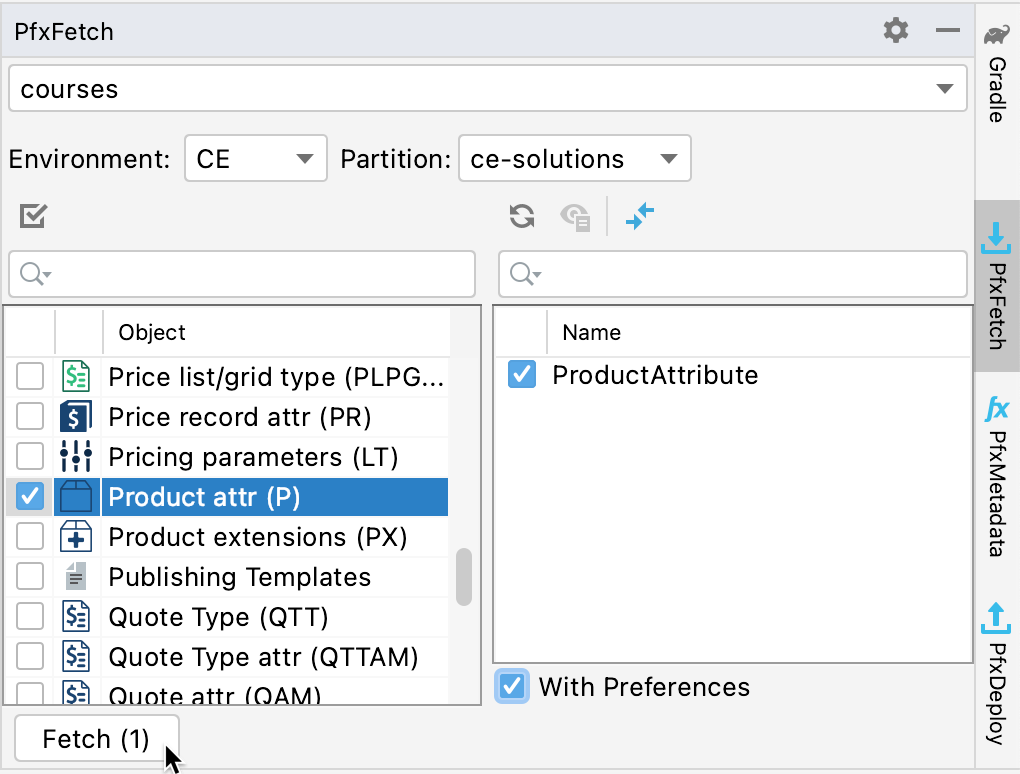This screenshot has width=1020, height=774.
Task: Click the refresh icon in the toolbar
Action: tap(521, 216)
